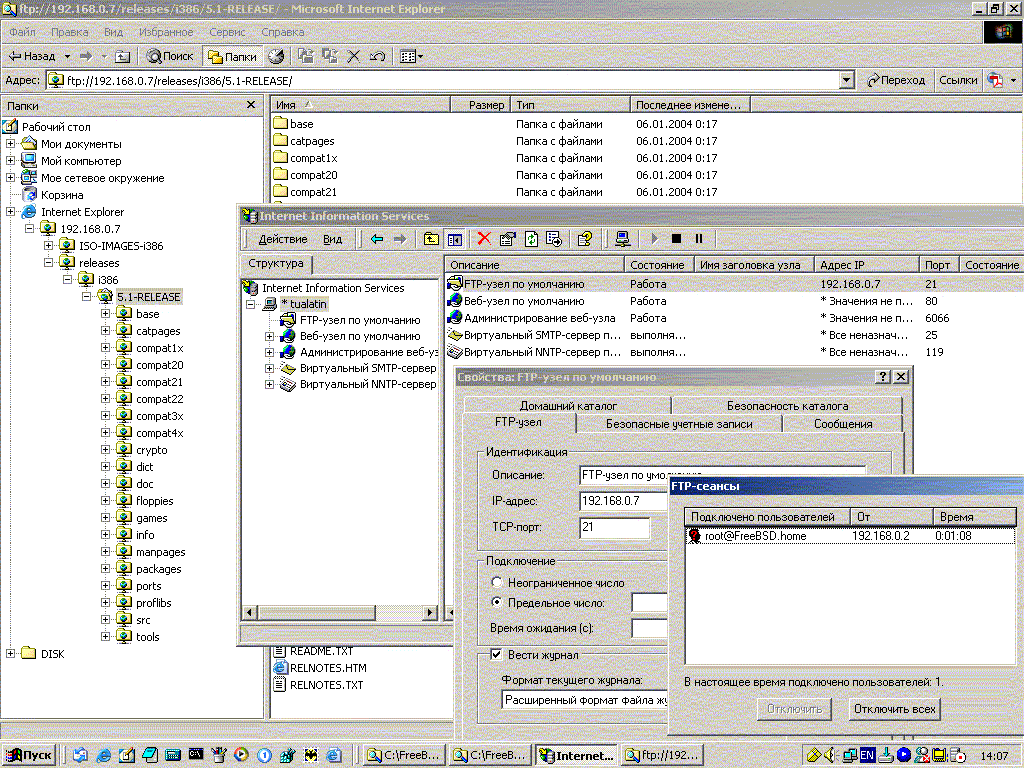The width and height of the screenshot is (1024, 768).
Task: Collapse the 'releases' tree node
Action: (x=48, y=263)
